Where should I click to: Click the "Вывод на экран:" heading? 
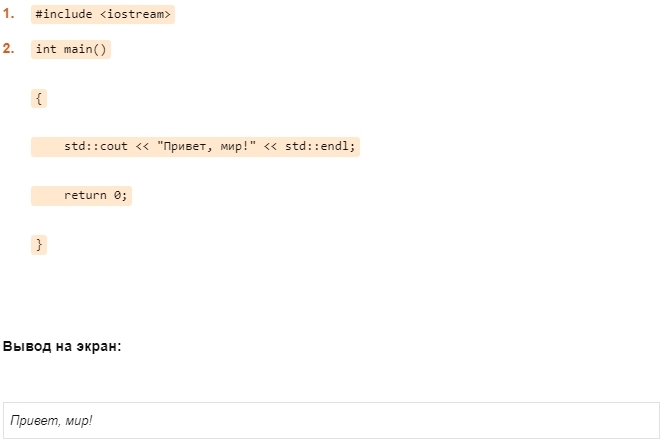coord(62,347)
